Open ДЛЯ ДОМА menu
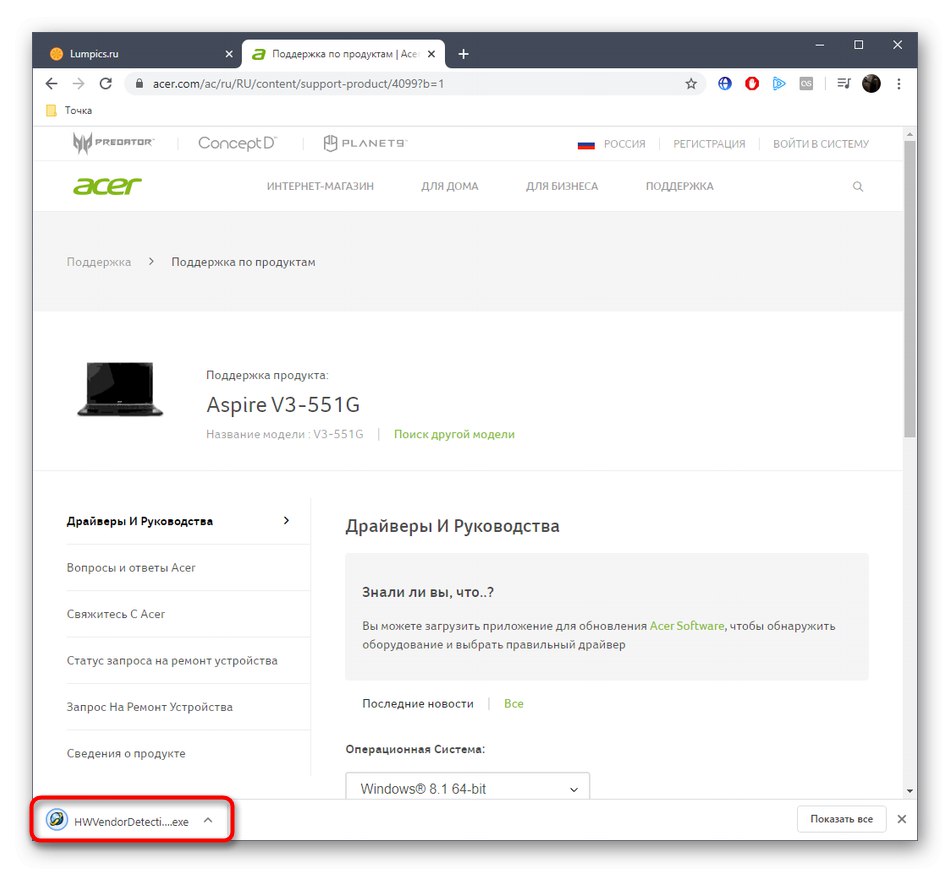 pyautogui.click(x=450, y=186)
